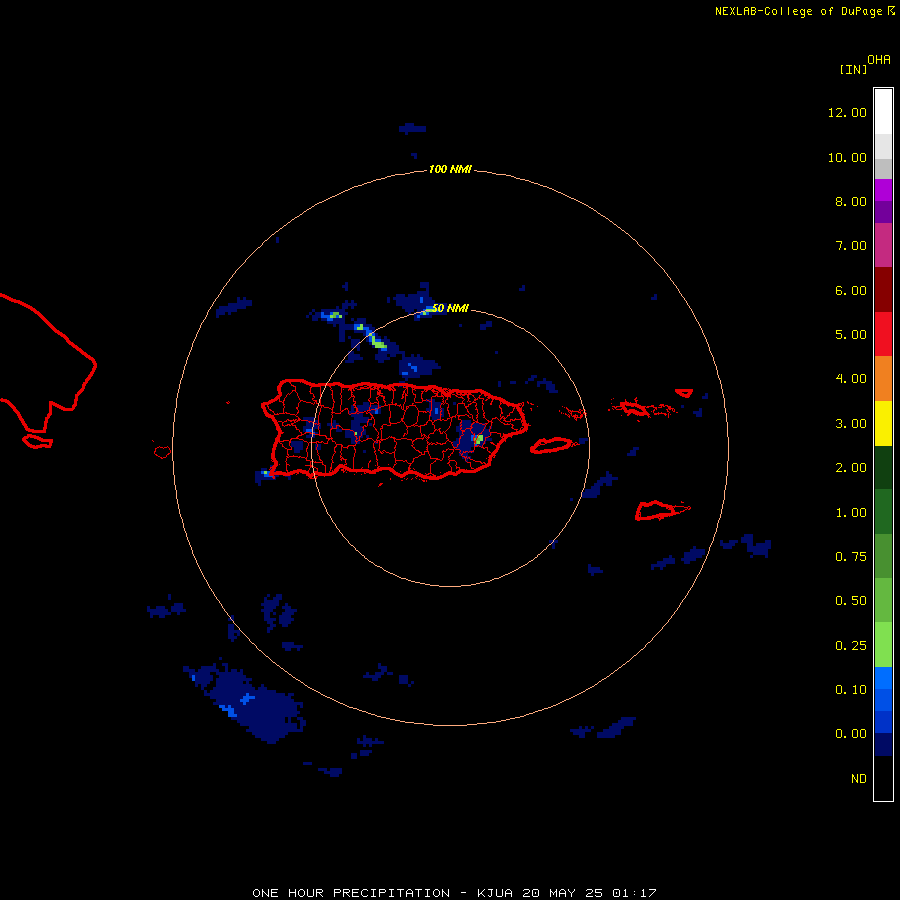Viewport: 900px width, 900px height.
Task: Click the 0.75 legend value
Action: point(851,557)
